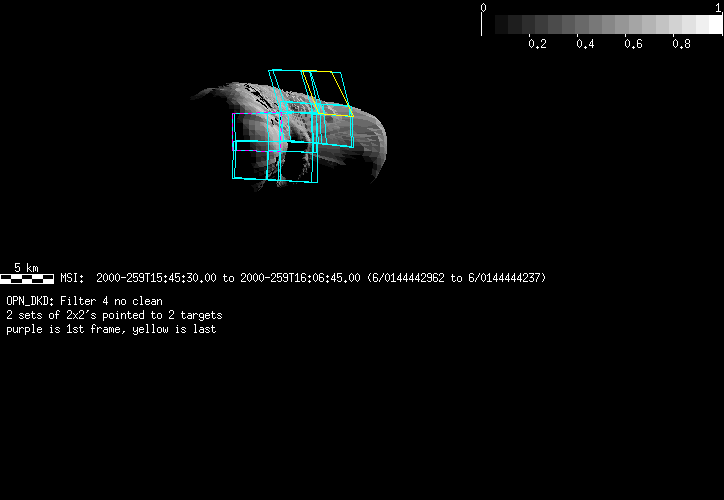The image size is (724, 500).
Task: Click the 'OPN_DKD: Filter 4 no clean' line
Action: click(84, 301)
